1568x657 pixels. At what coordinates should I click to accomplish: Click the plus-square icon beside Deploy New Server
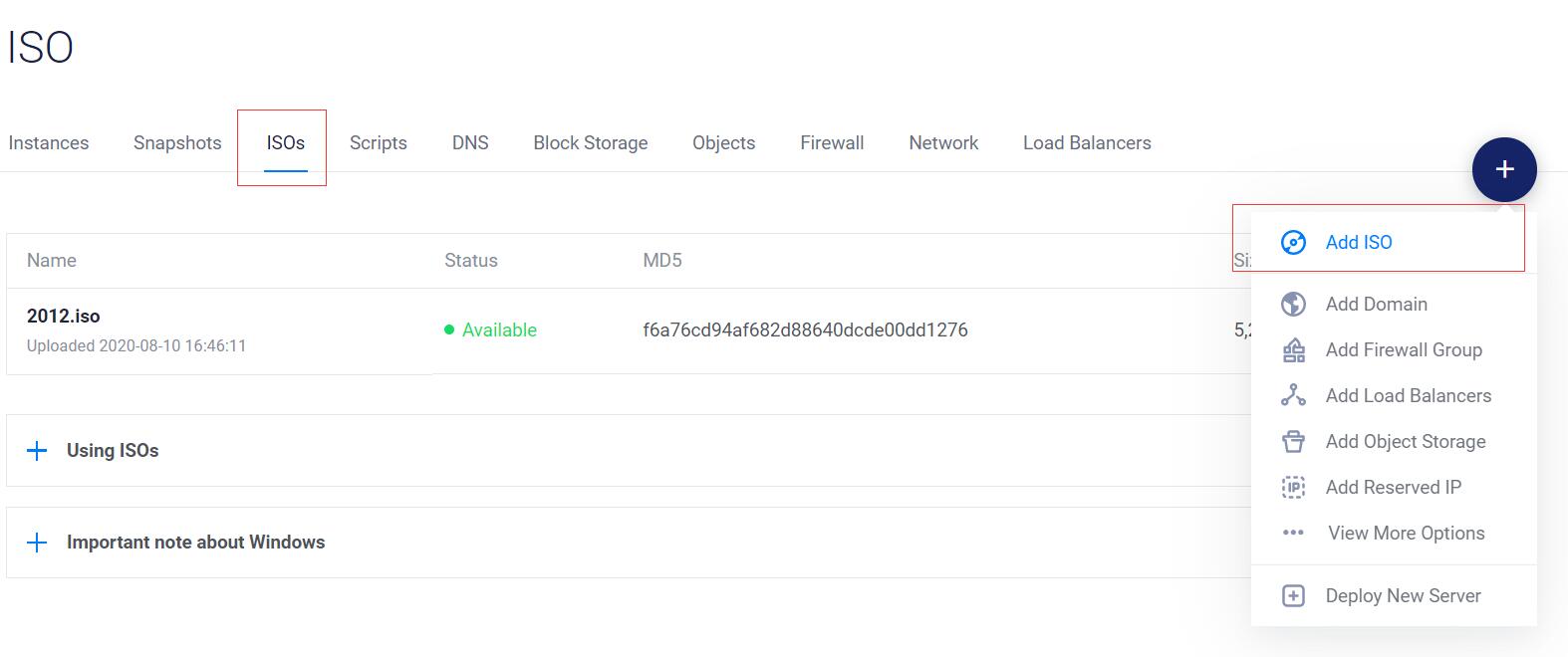click(1293, 595)
